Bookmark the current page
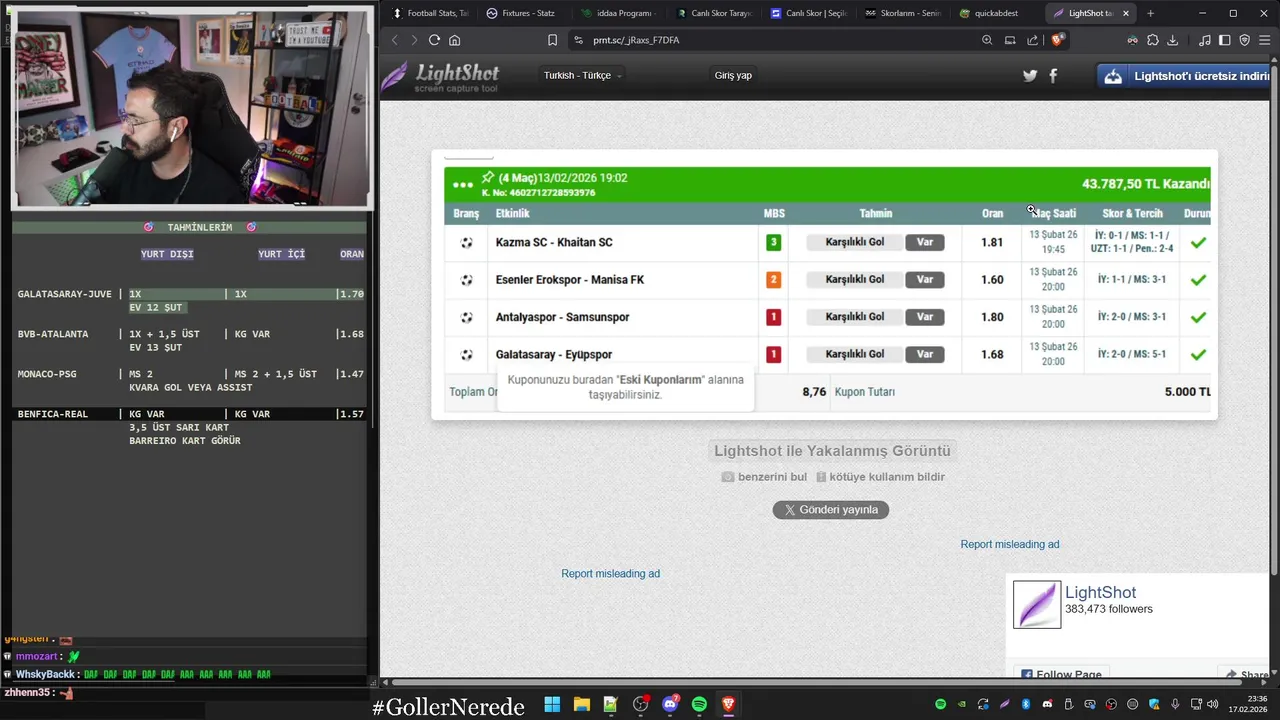This screenshot has width=1280, height=720. point(552,40)
